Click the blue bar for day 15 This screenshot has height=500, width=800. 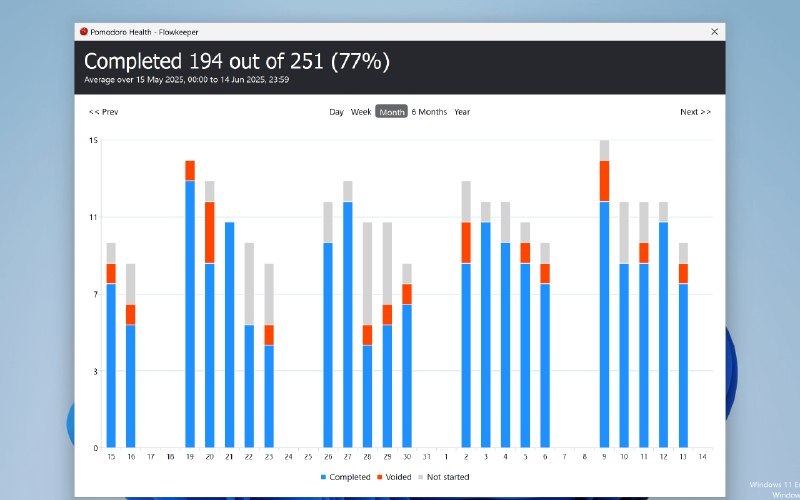(x=111, y=365)
